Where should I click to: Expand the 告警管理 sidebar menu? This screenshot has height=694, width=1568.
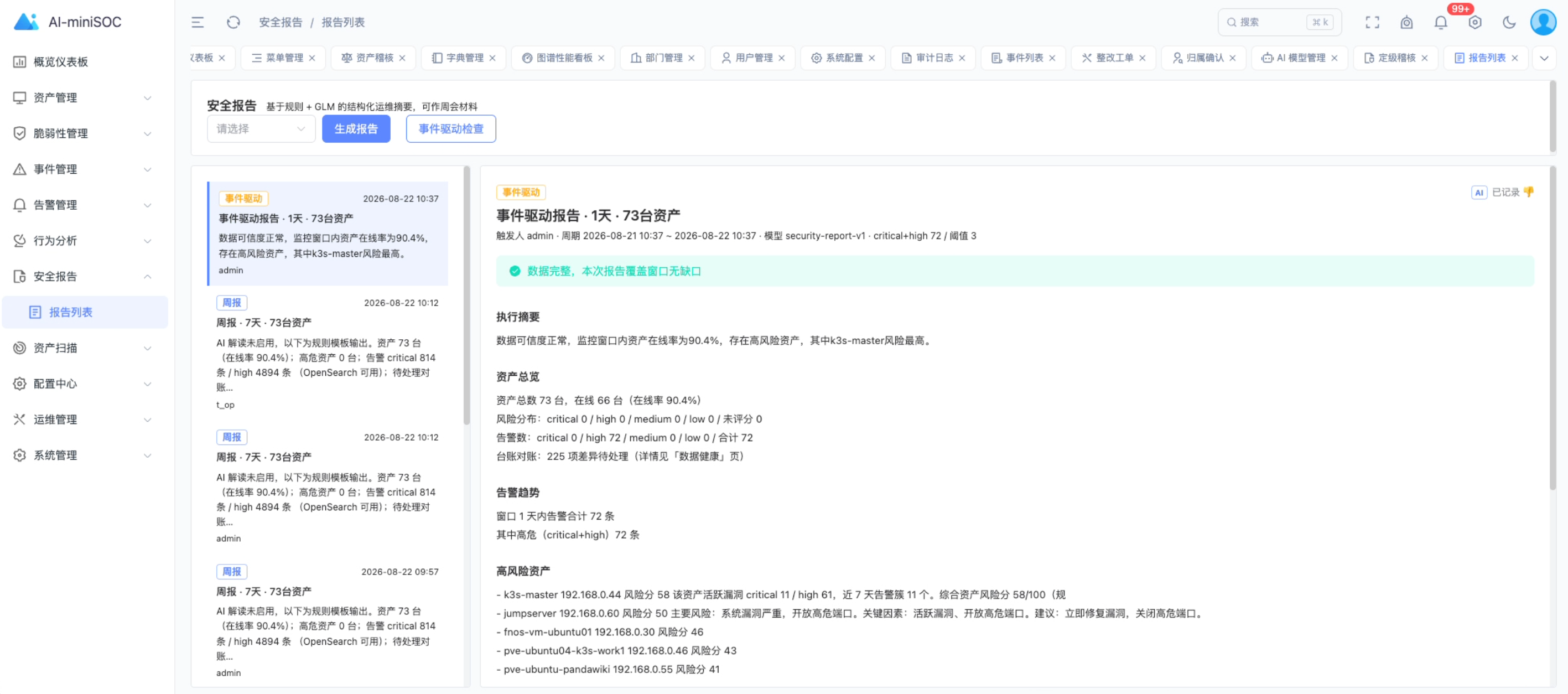coord(84,205)
